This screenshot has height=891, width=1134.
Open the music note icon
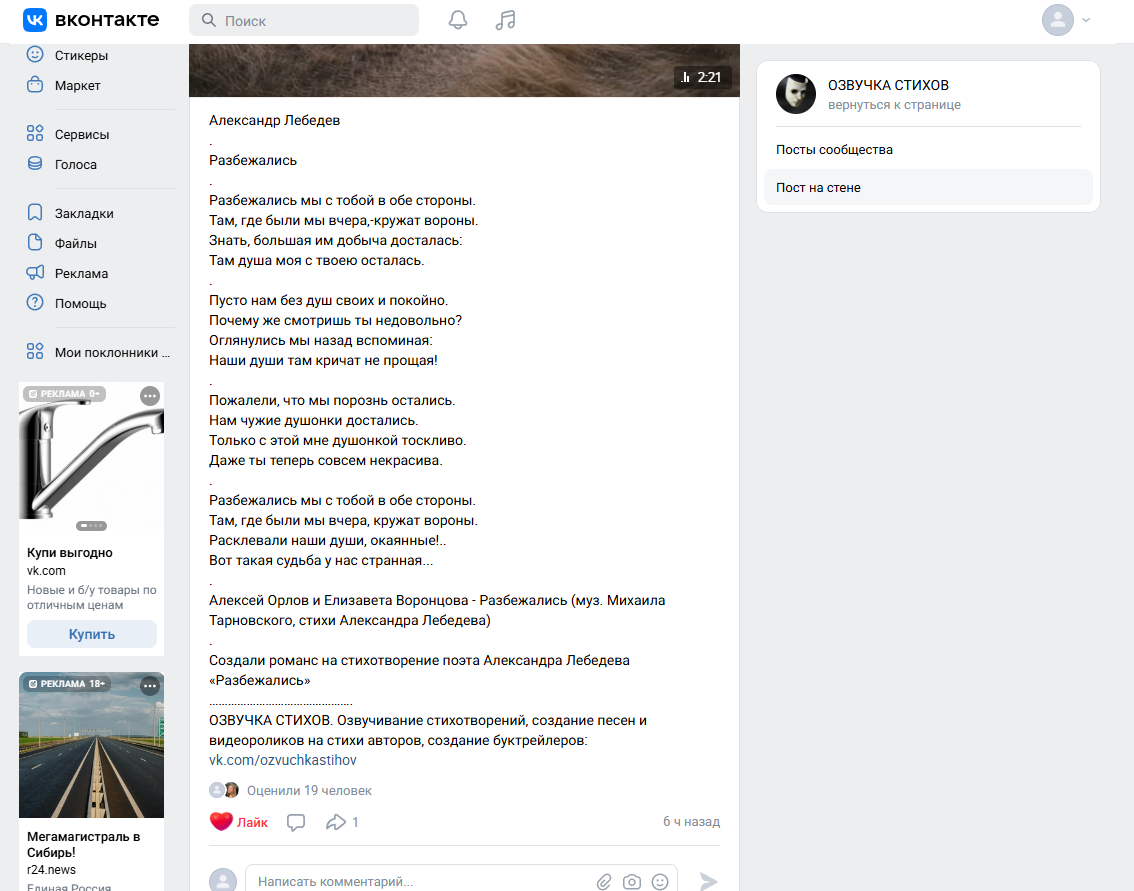pos(506,20)
